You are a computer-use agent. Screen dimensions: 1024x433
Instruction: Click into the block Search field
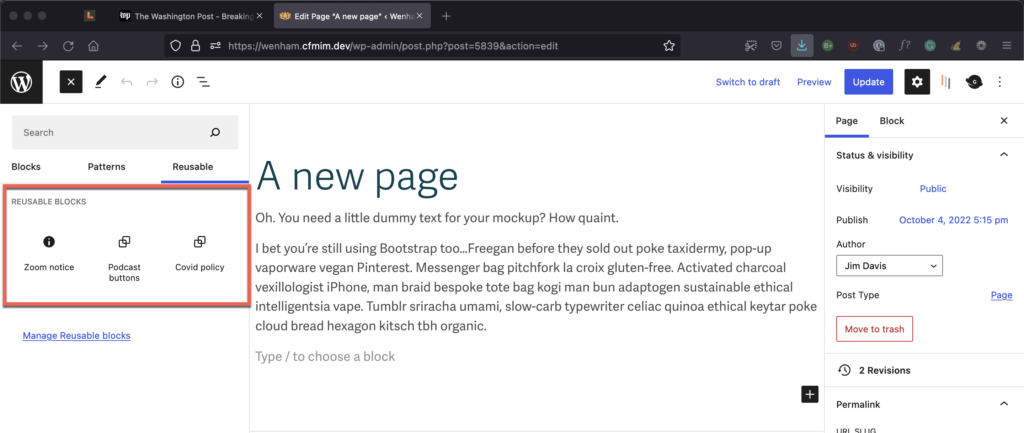[x=110, y=132]
